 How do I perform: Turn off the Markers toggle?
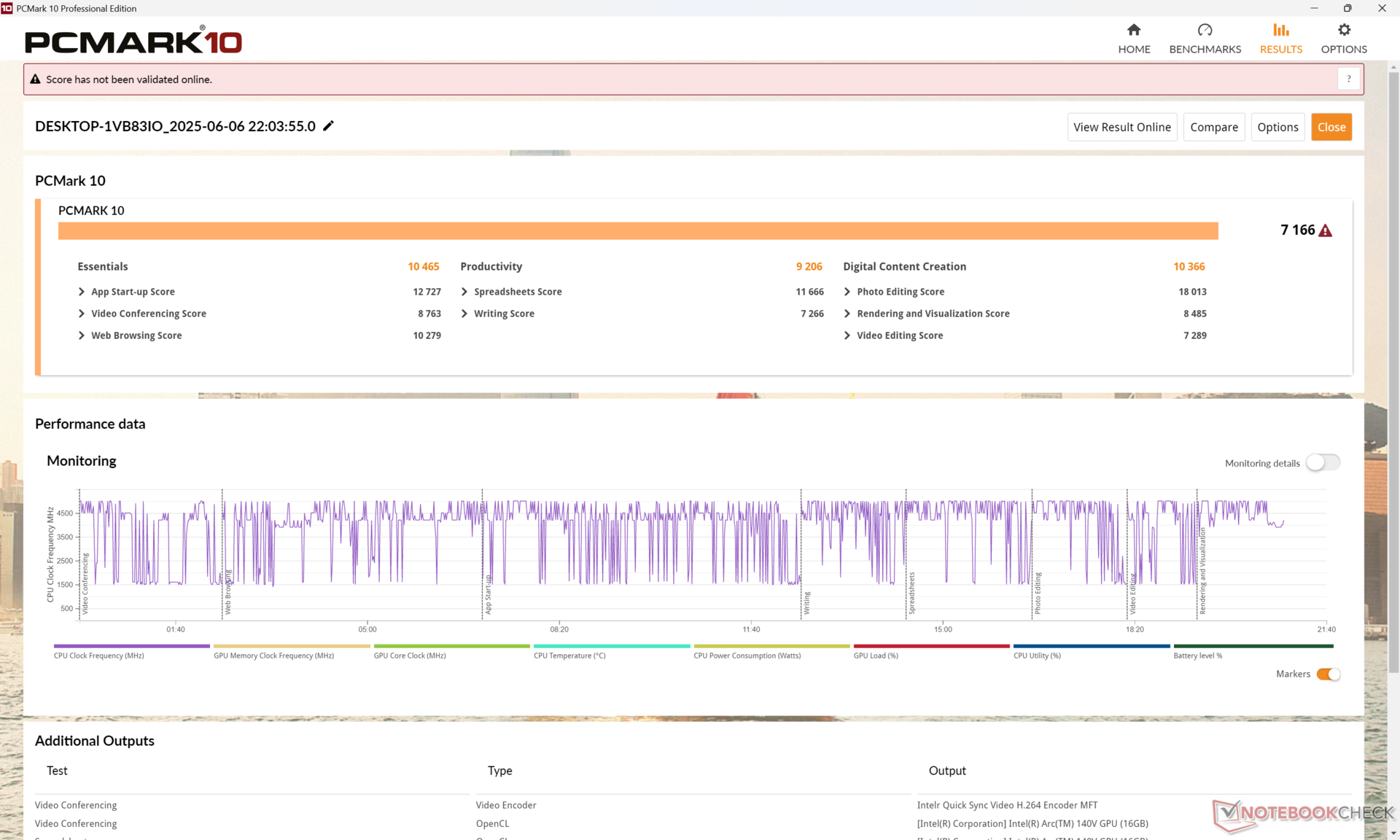(x=1328, y=674)
